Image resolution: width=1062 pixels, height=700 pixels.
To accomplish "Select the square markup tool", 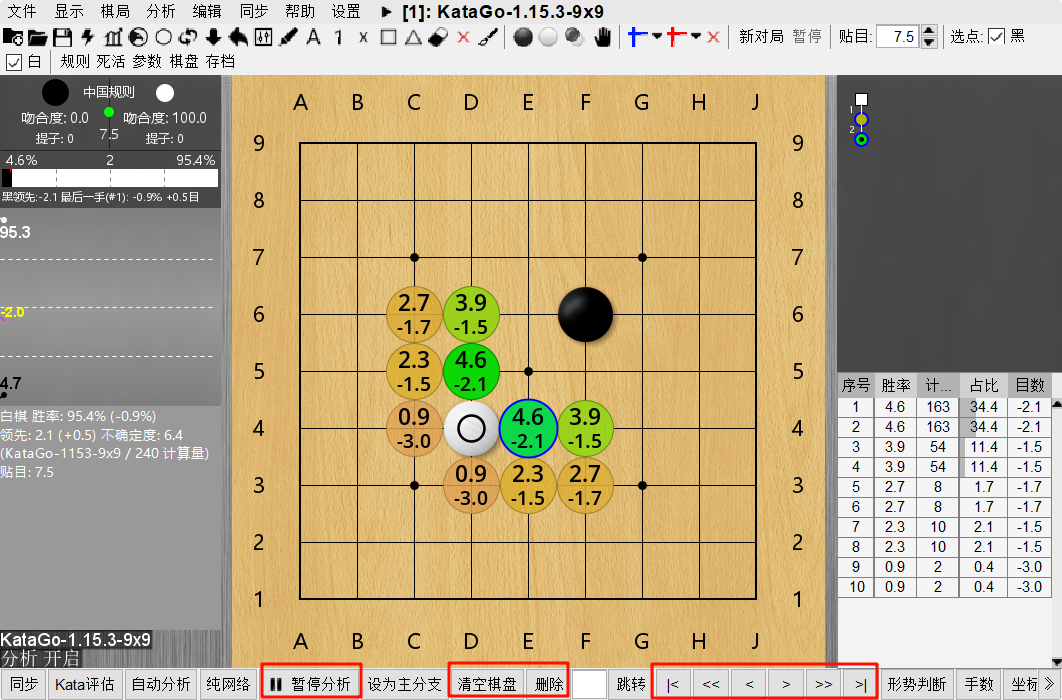I will coord(388,37).
